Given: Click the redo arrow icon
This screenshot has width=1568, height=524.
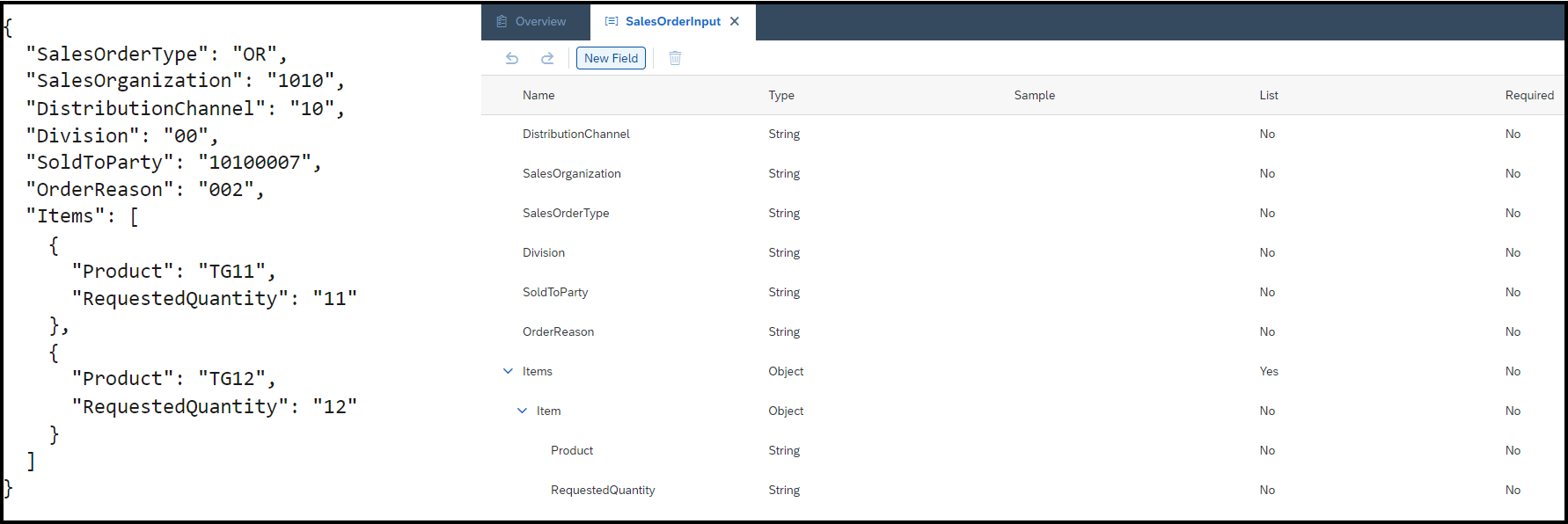Looking at the screenshot, I should pos(547,58).
